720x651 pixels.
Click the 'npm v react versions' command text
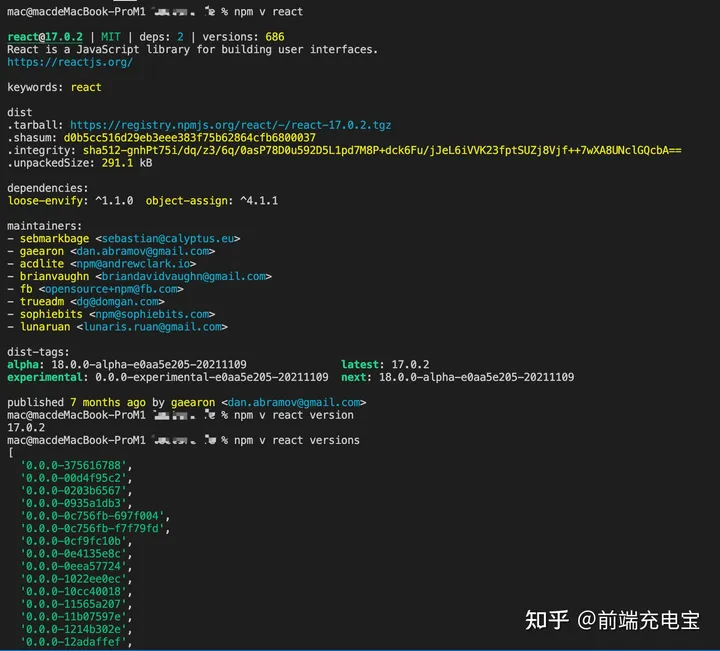point(297,440)
